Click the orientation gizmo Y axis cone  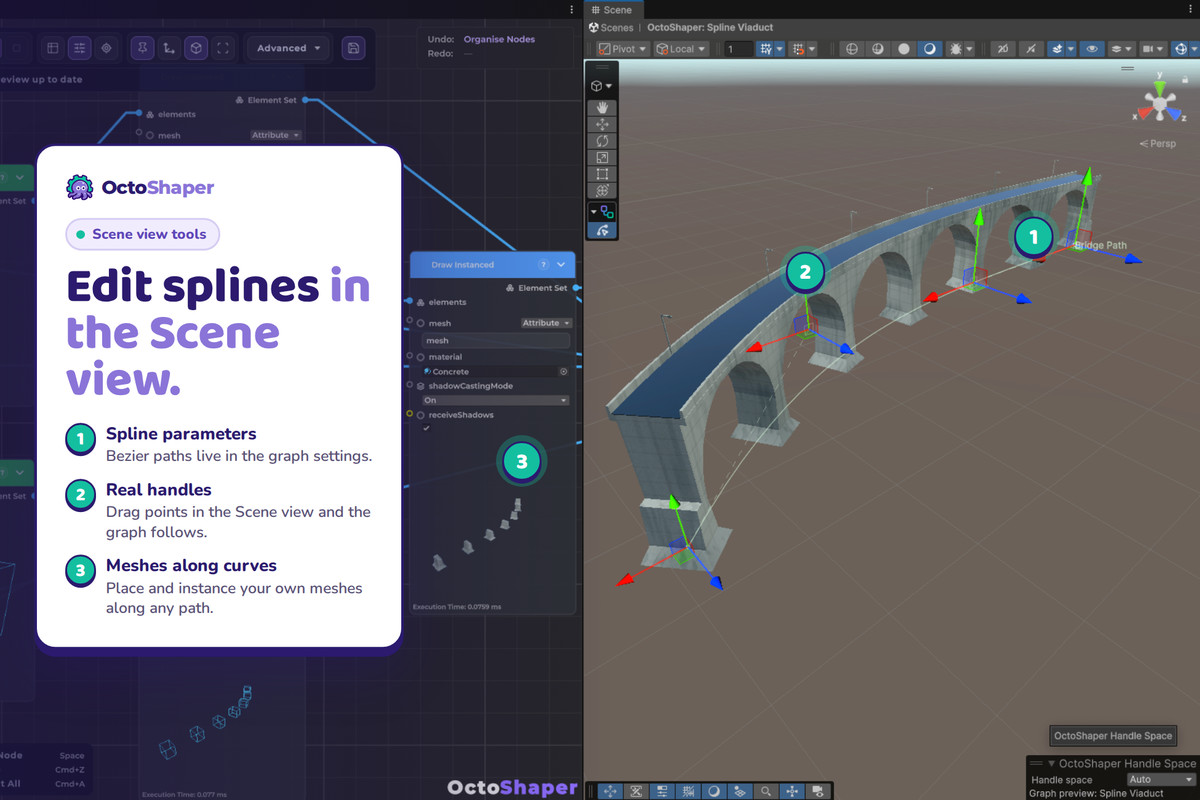point(1160,89)
